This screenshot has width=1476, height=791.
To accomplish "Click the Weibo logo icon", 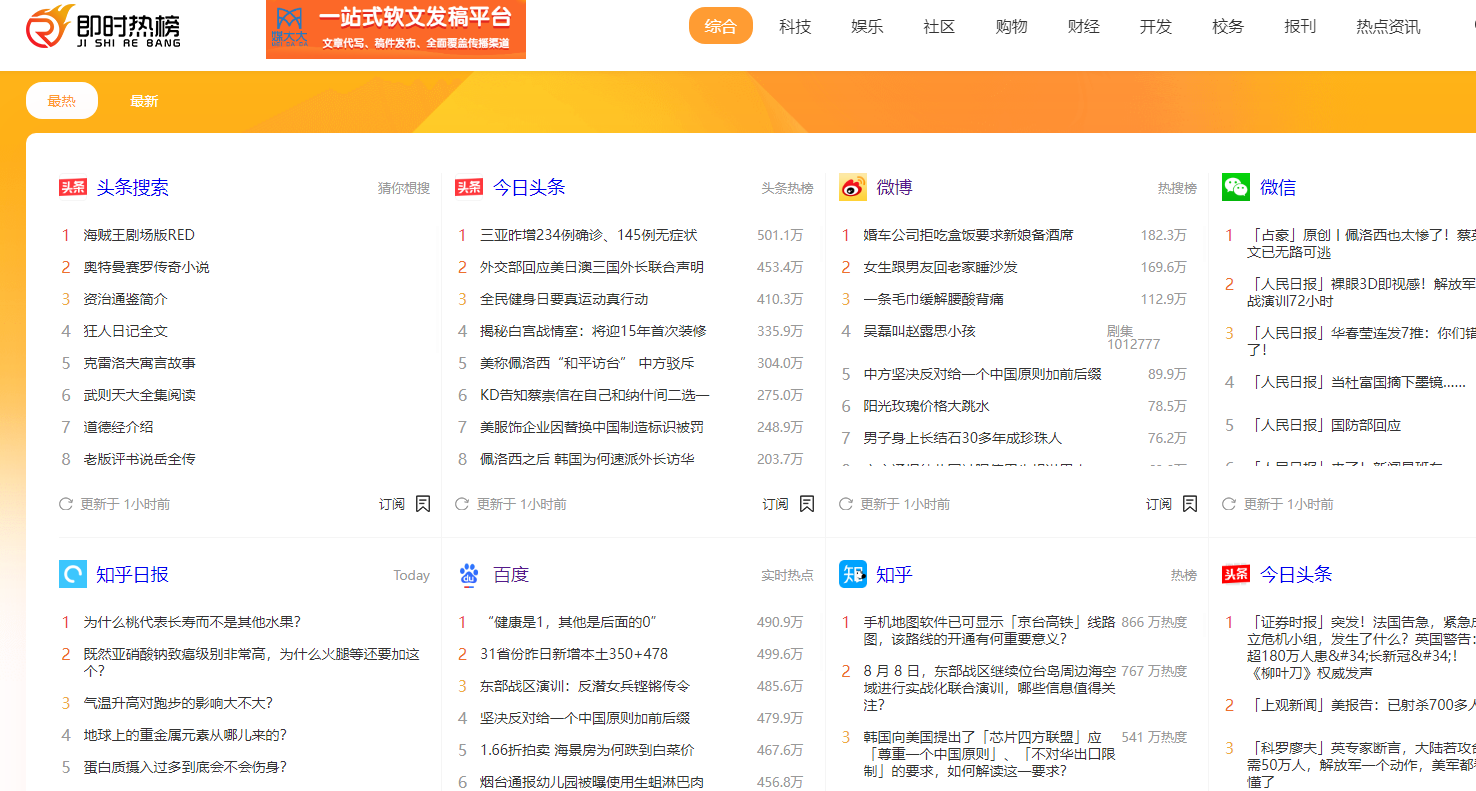I will 853,187.
